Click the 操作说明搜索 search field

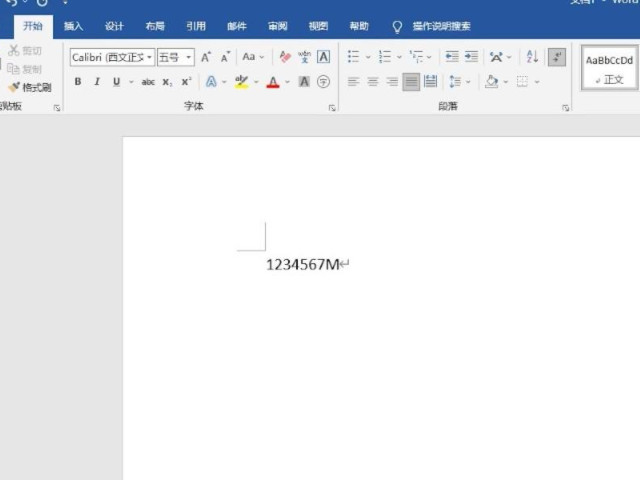tap(441, 26)
